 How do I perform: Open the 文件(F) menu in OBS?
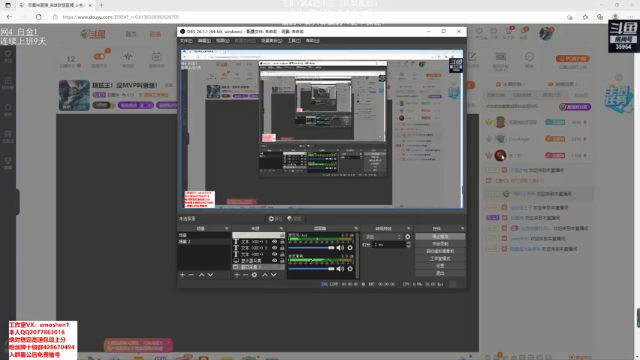click(x=186, y=41)
